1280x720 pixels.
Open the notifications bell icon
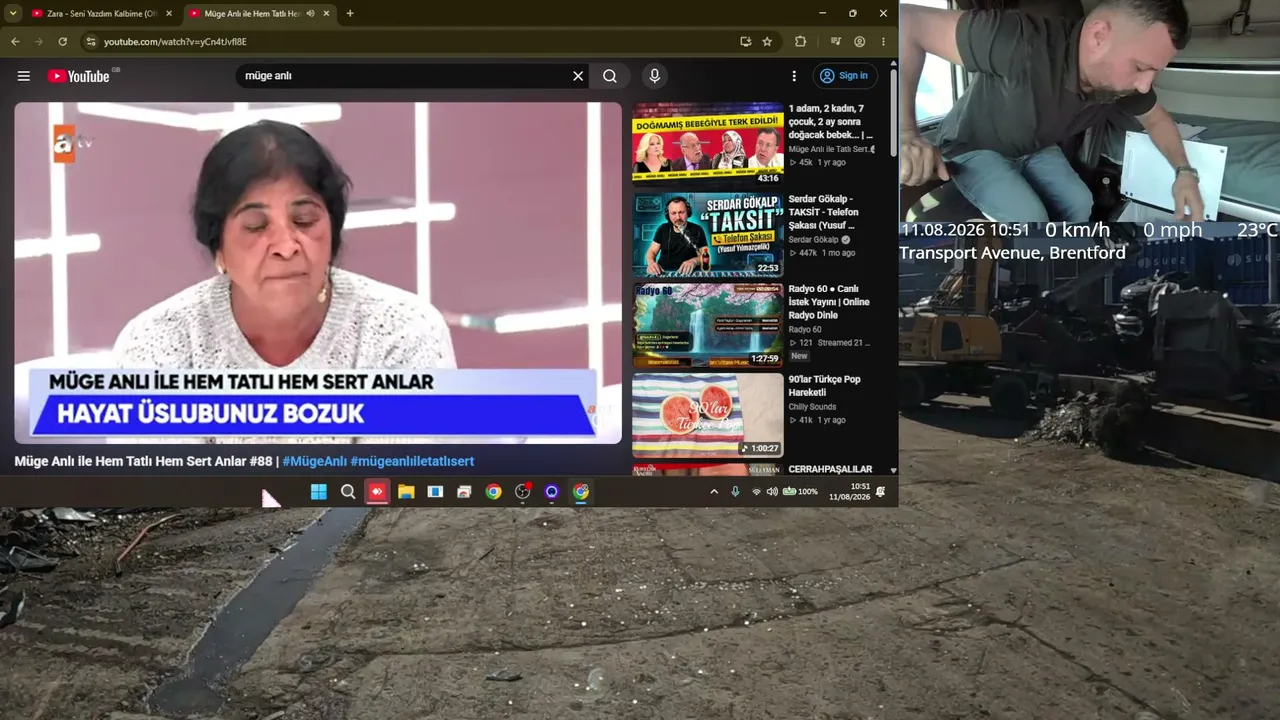coord(881,491)
